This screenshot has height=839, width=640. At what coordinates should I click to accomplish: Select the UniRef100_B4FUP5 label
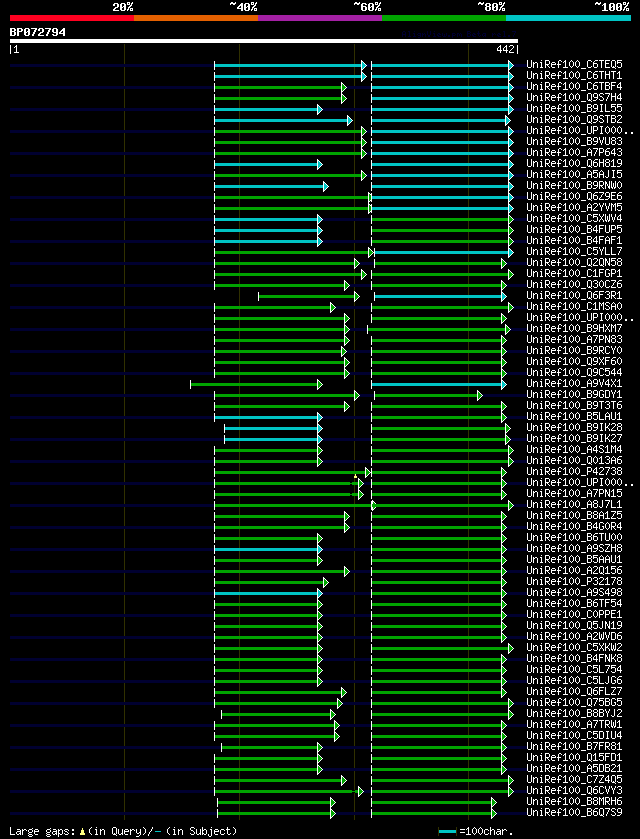(574, 230)
